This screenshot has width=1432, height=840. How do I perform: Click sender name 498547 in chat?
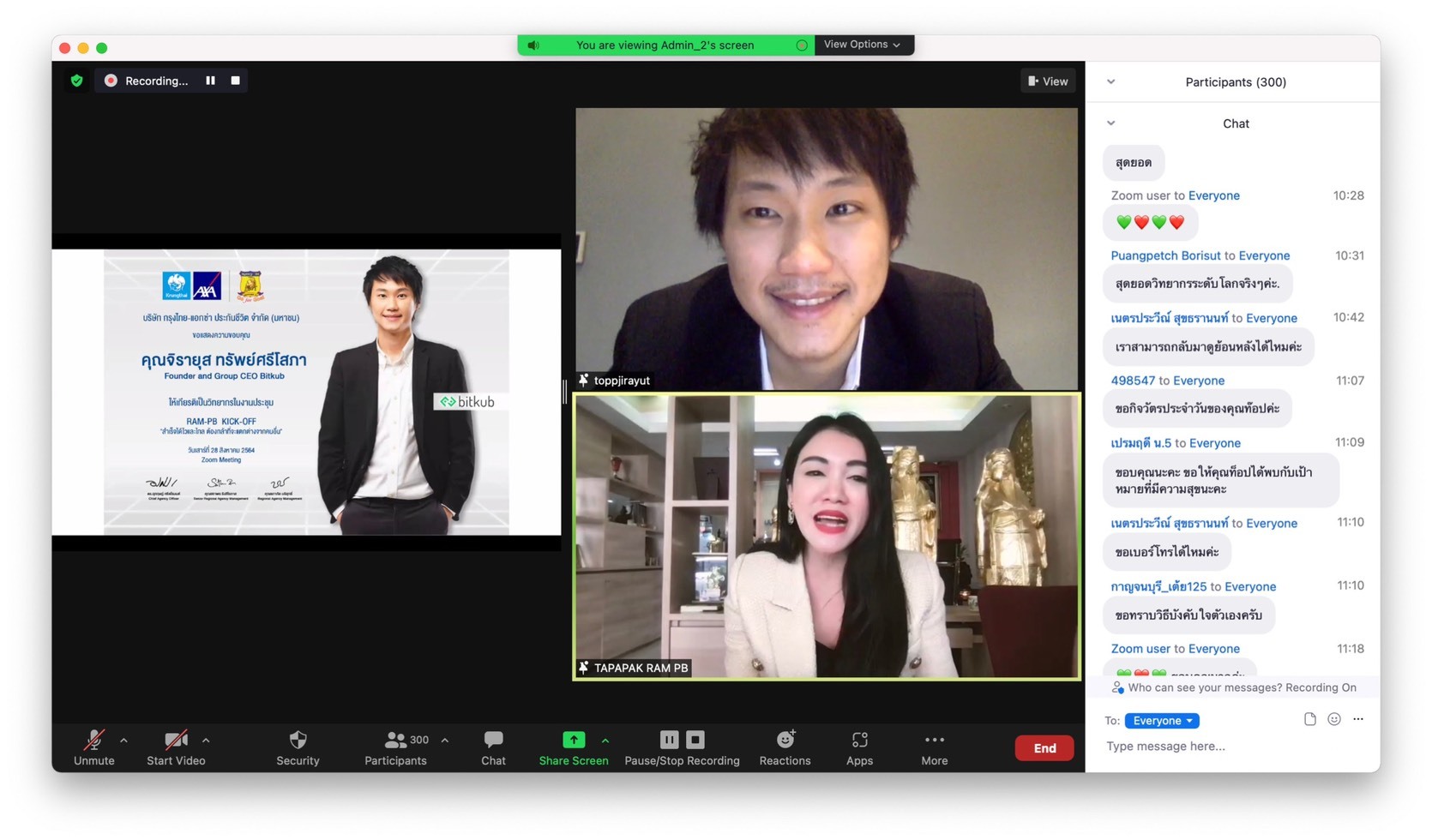click(1133, 381)
